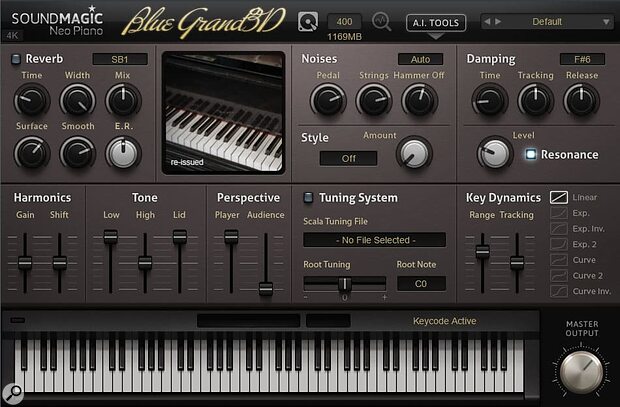The image size is (620, 407).
Task: Toggle the Tuning System switch
Action: tap(308, 197)
